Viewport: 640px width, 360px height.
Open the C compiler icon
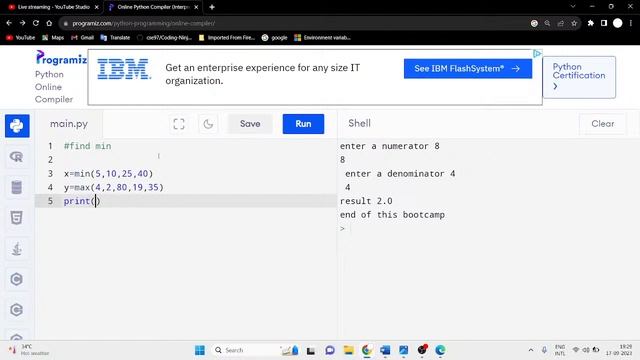pyautogui.click(x=17, y=279)
